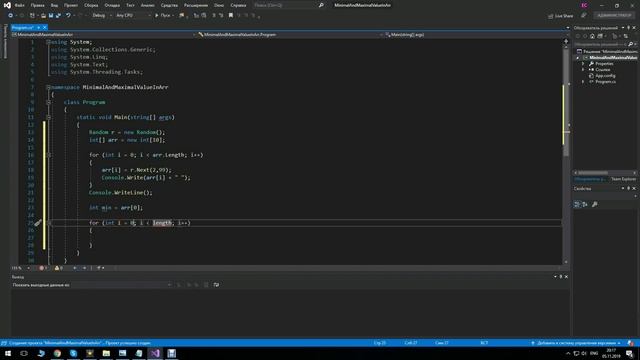The width and height of the screenshot is (640, 360).
Task: Click the user account badge
Action: click(584, 5)
